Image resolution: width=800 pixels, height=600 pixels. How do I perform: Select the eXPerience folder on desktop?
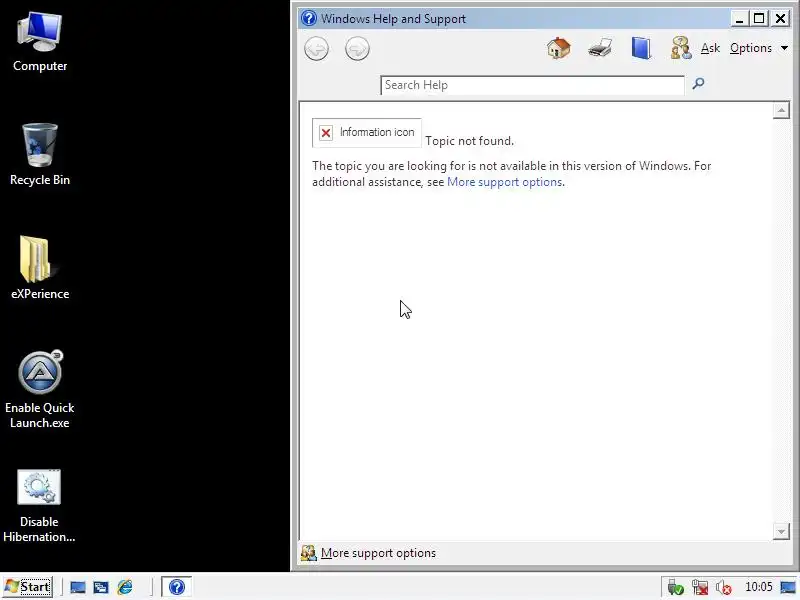[40, 267]
